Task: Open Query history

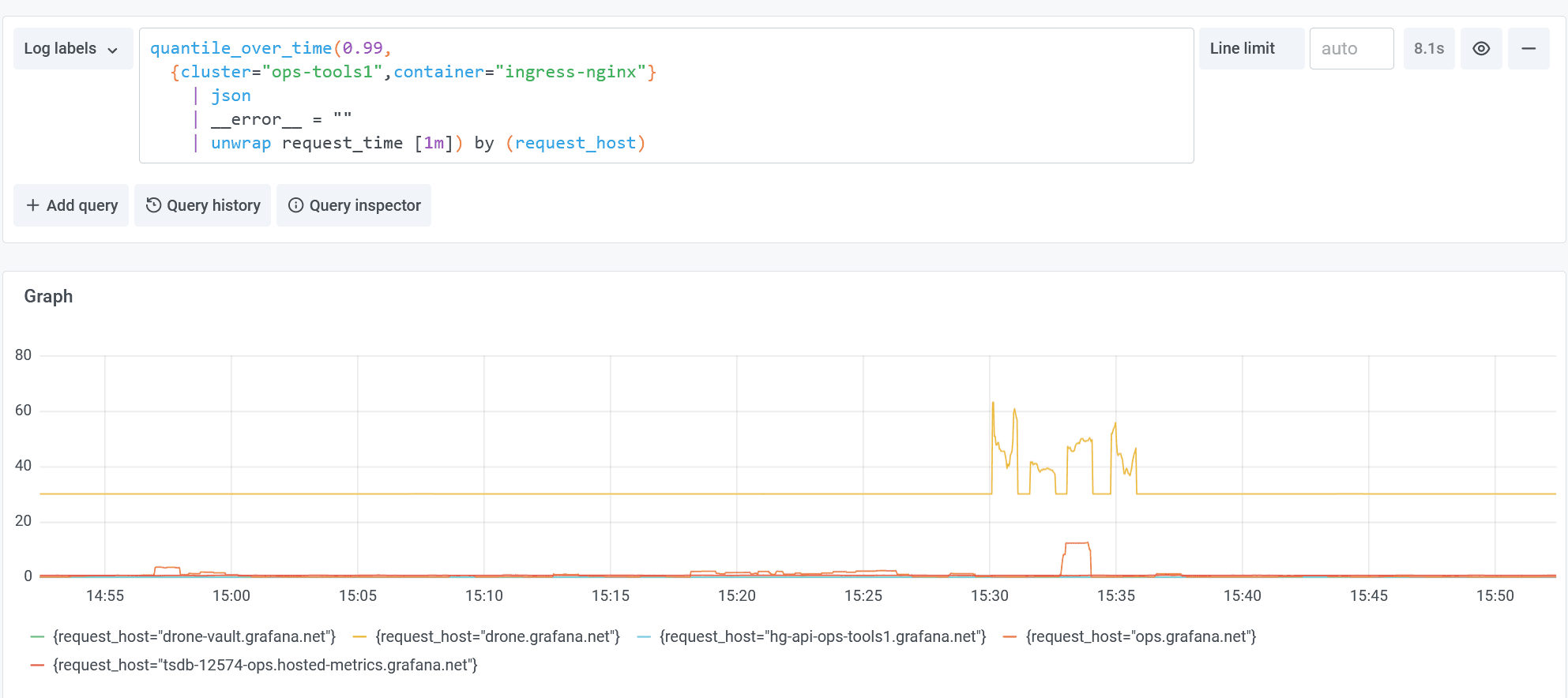Action: pos(203,205)
